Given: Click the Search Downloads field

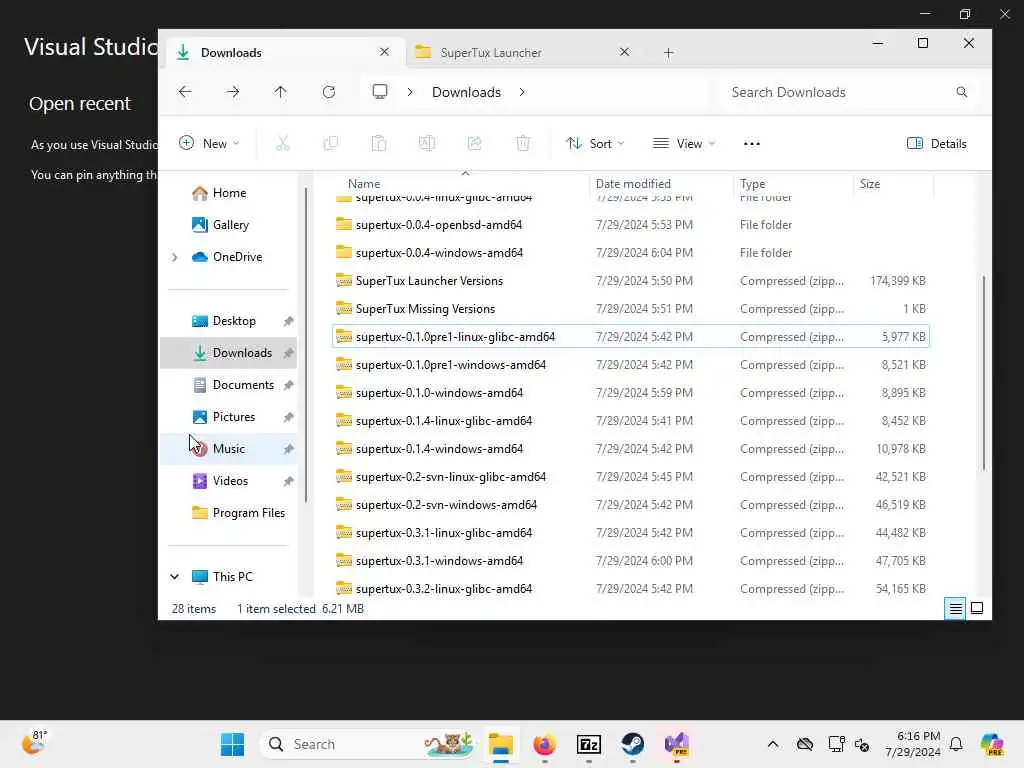Looking at the screenshot, I should 847,92.
